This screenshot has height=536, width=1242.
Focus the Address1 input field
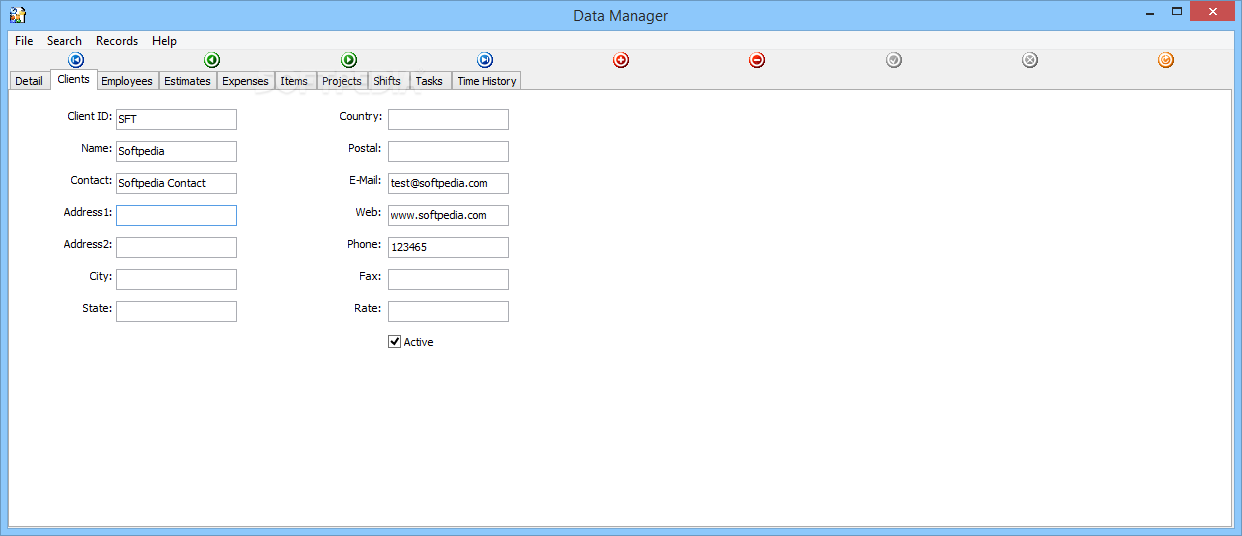pyautogui.click(x=176, y=215)
